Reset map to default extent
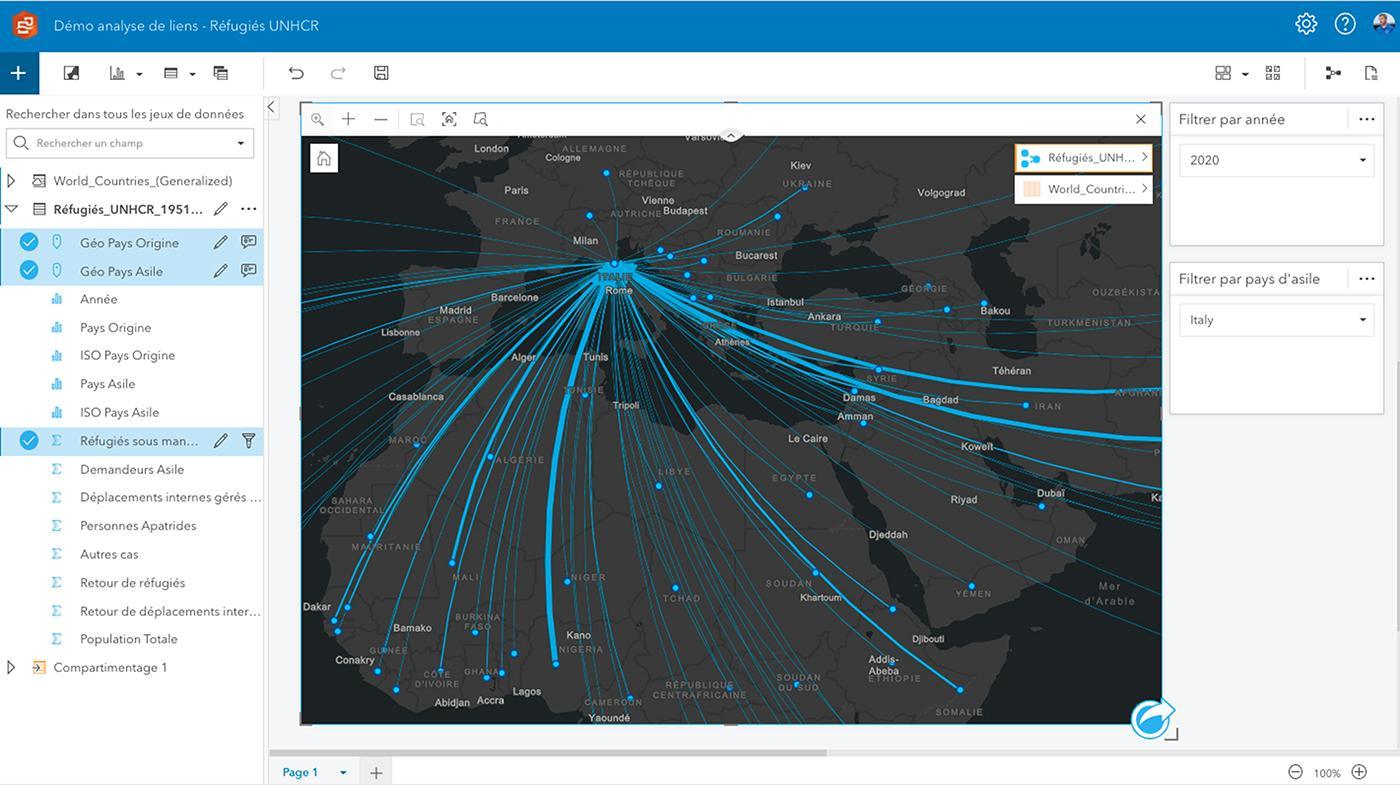The width and height of the screenshot is (1400, 785). coord(324,158)
